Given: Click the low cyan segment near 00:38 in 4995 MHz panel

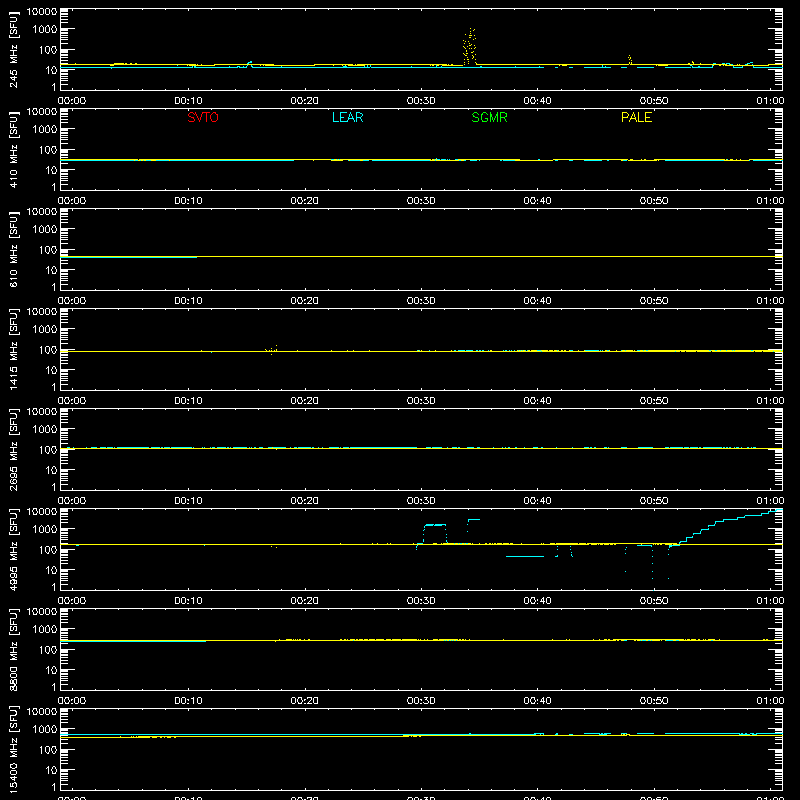Looking at the screenshot, I should point(525,556).
